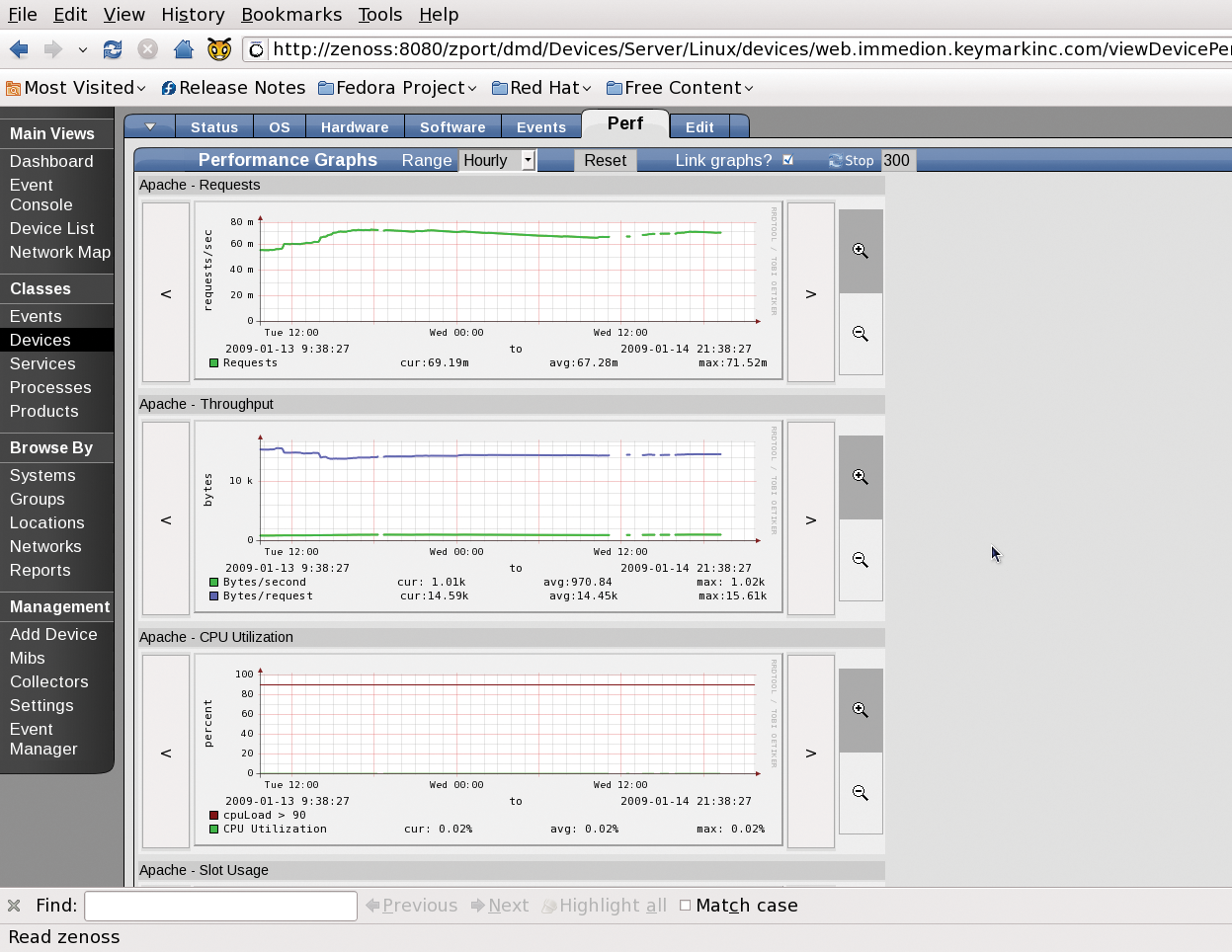Image resolution: width=1232 pixels, height=952 pixels.
Task: Click the browser forward arrow
Action: [52, 49]
